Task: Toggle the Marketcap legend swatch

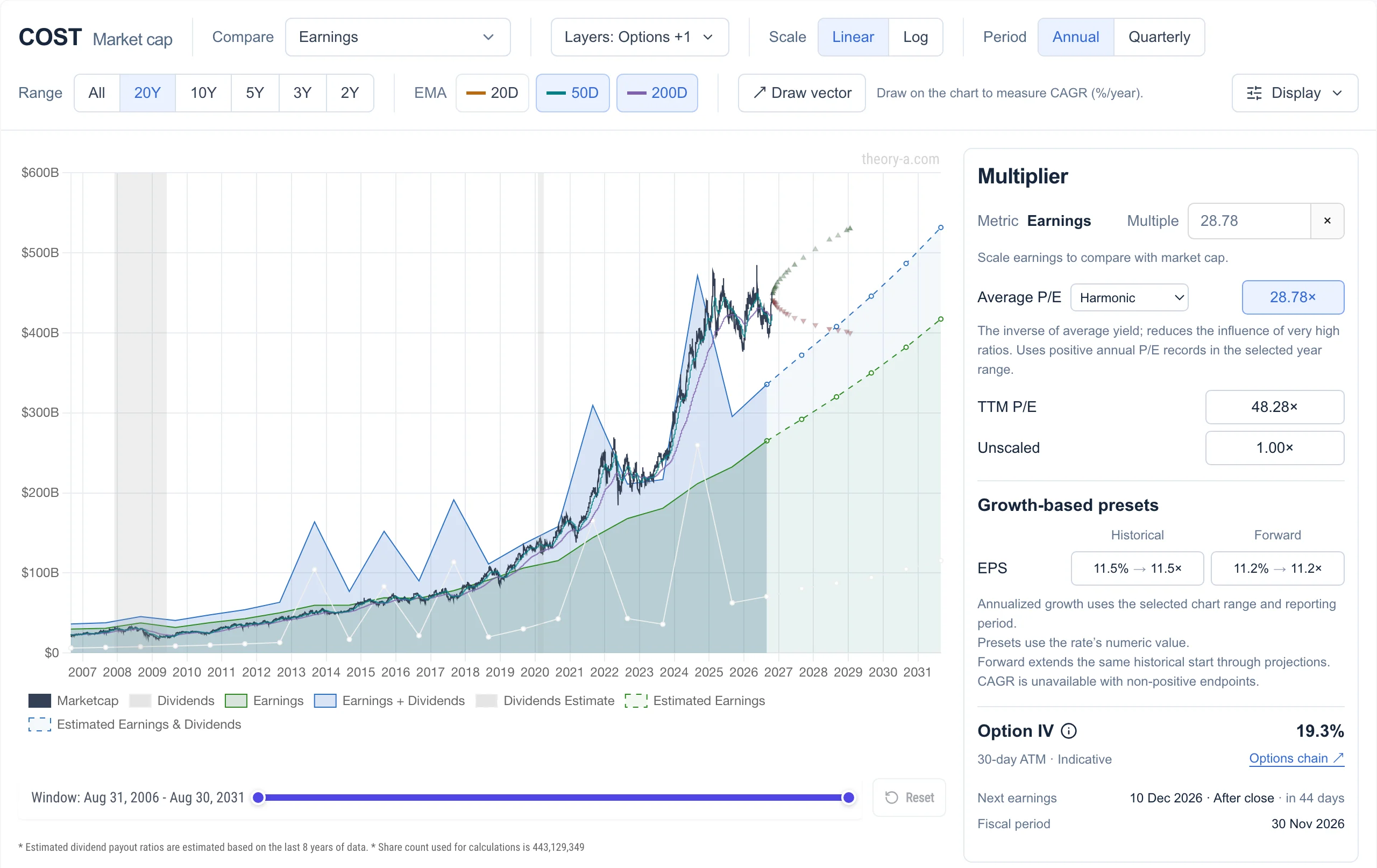Action: click(39, 700)
